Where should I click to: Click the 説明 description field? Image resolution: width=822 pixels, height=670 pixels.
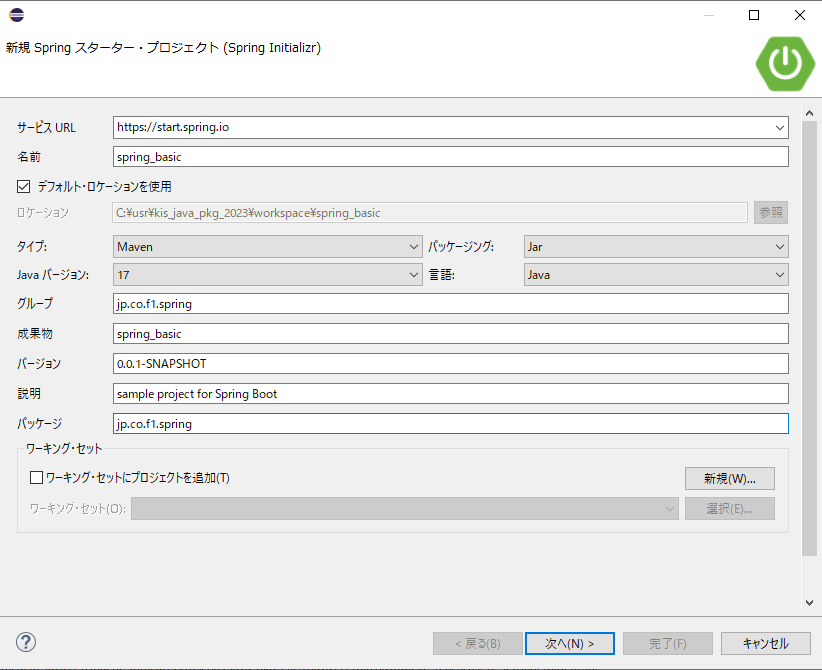coord(450,394)
